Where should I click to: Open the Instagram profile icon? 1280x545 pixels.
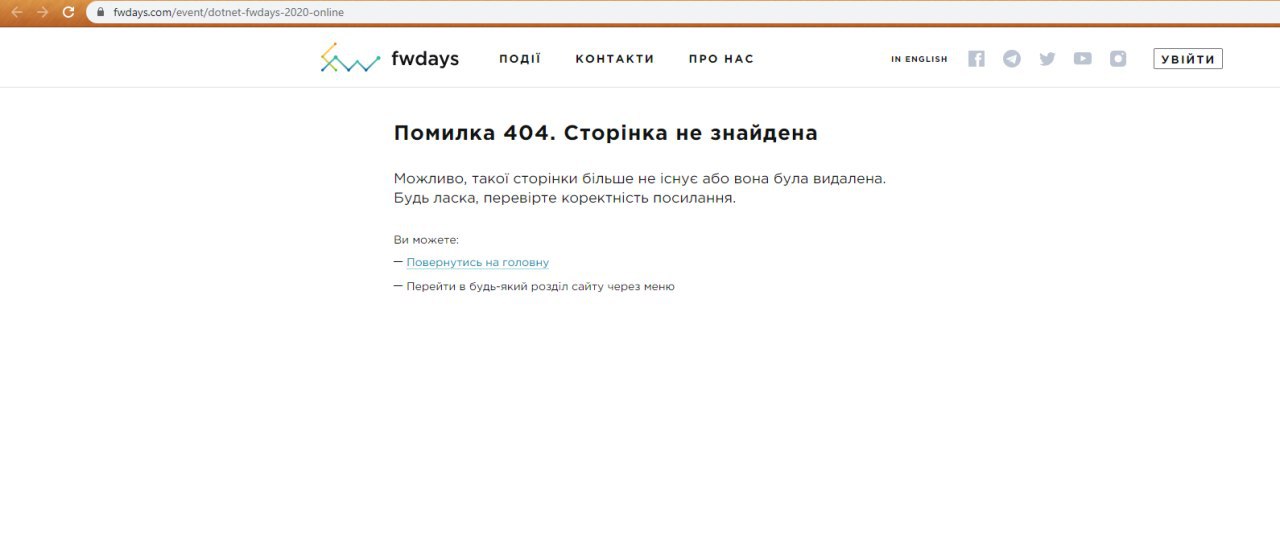[x=1118, y=59]
